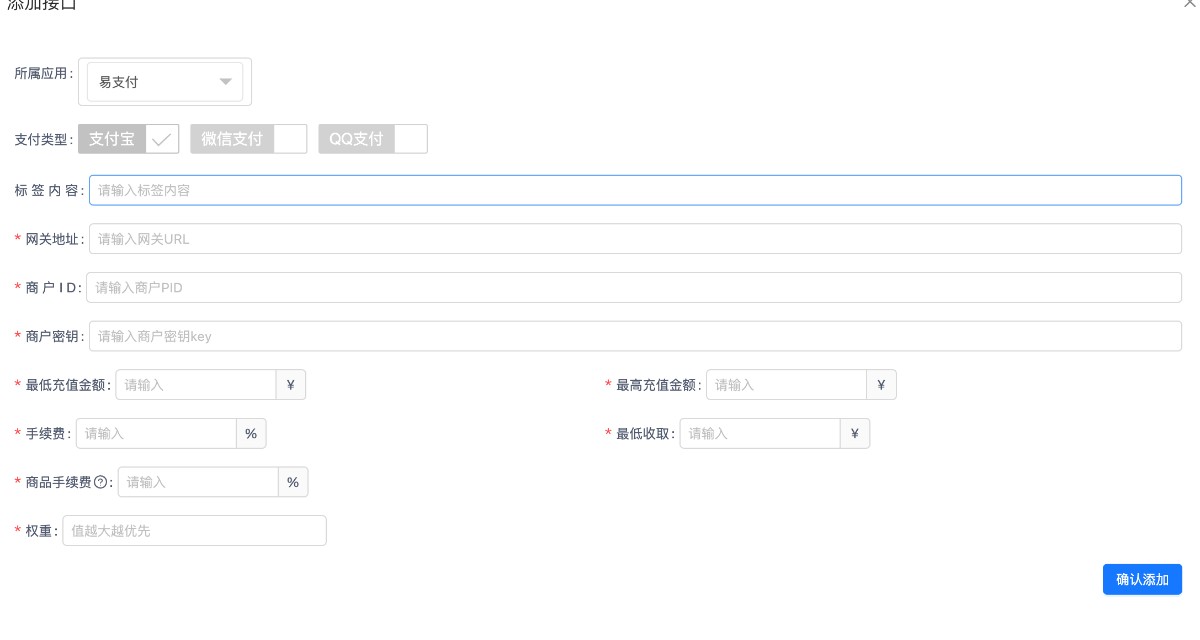Focus the 标签内容 input field
This screenshot has width=1200, height=640.
pos(635,190)
